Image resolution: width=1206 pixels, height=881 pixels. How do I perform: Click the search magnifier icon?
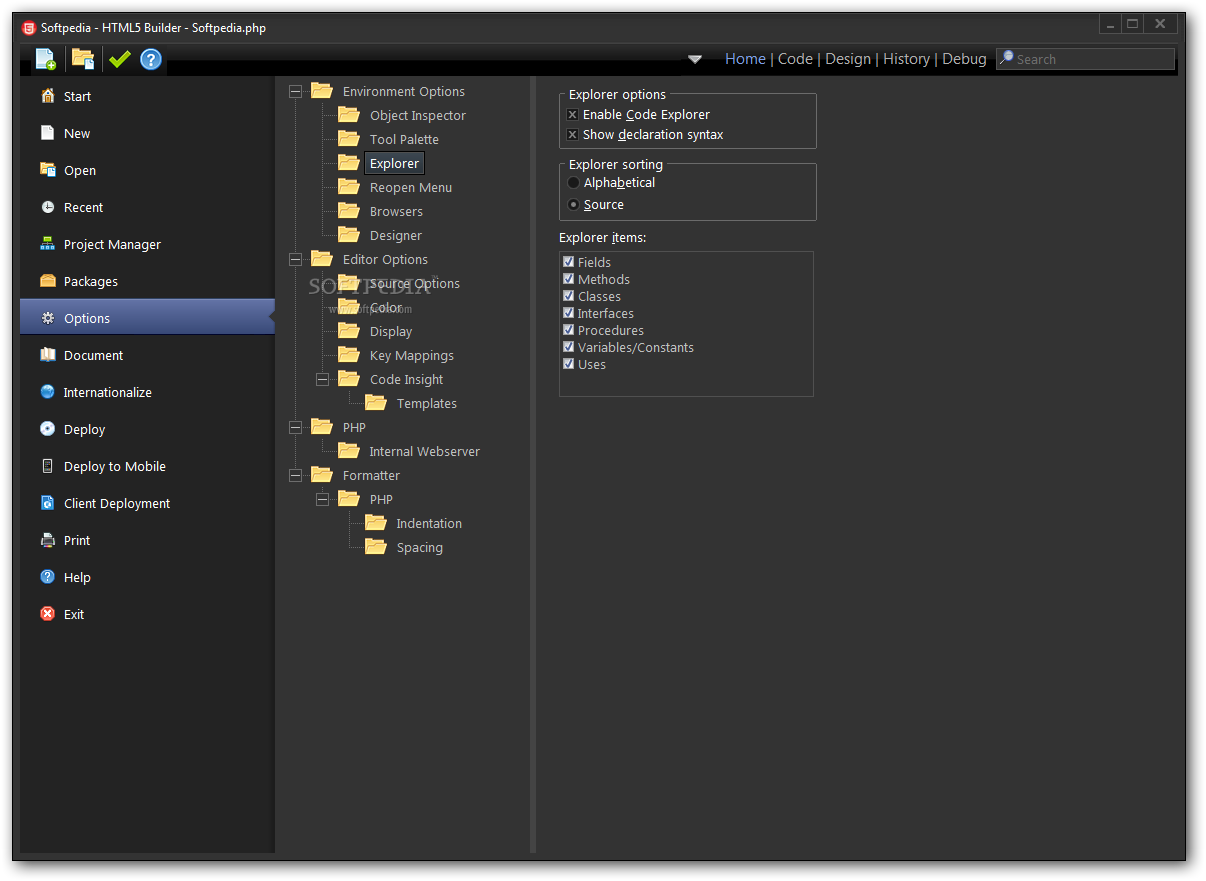coord(1006,58)
